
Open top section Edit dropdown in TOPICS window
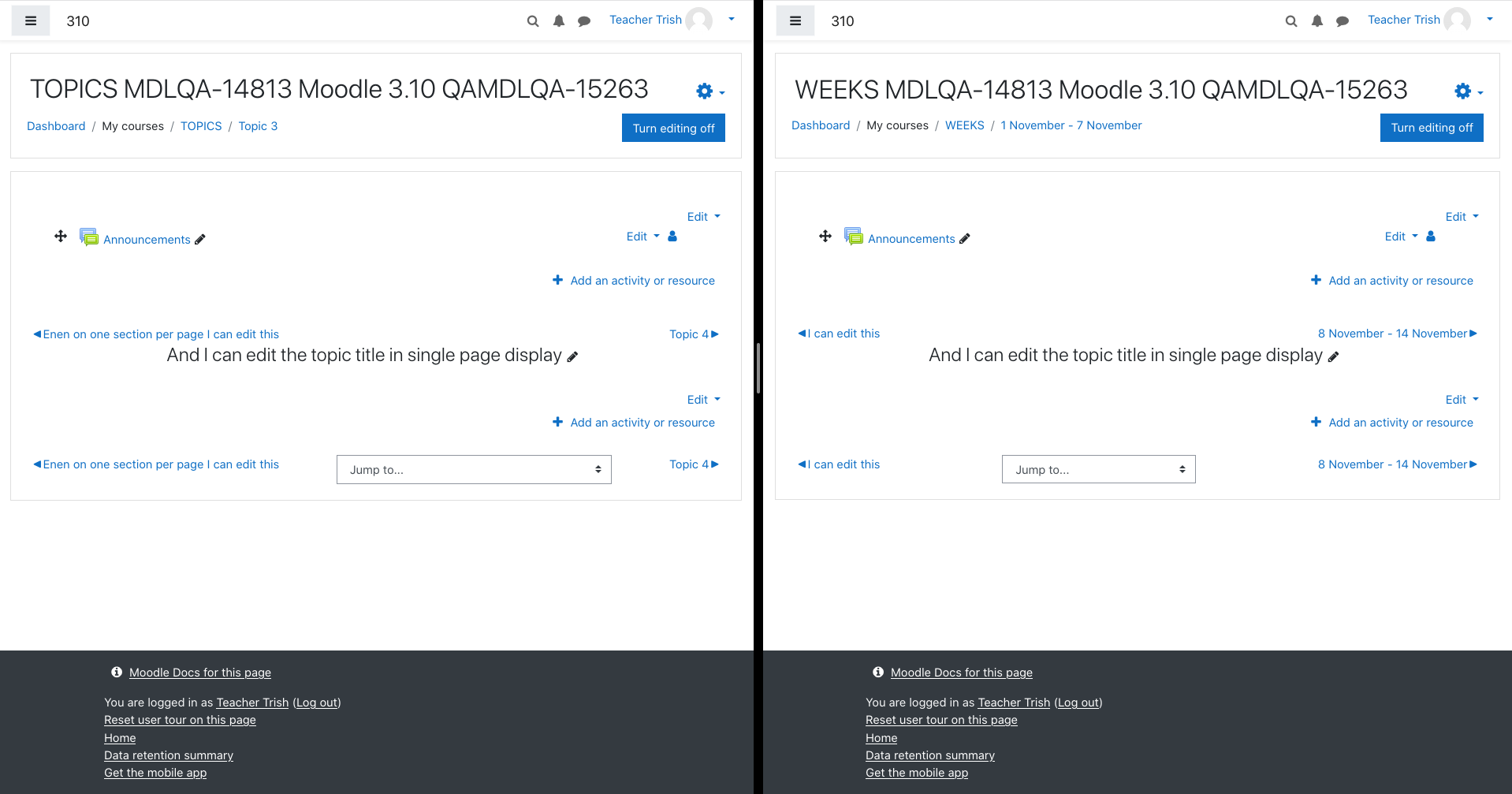pyautogui.click(x=704, y=217)
